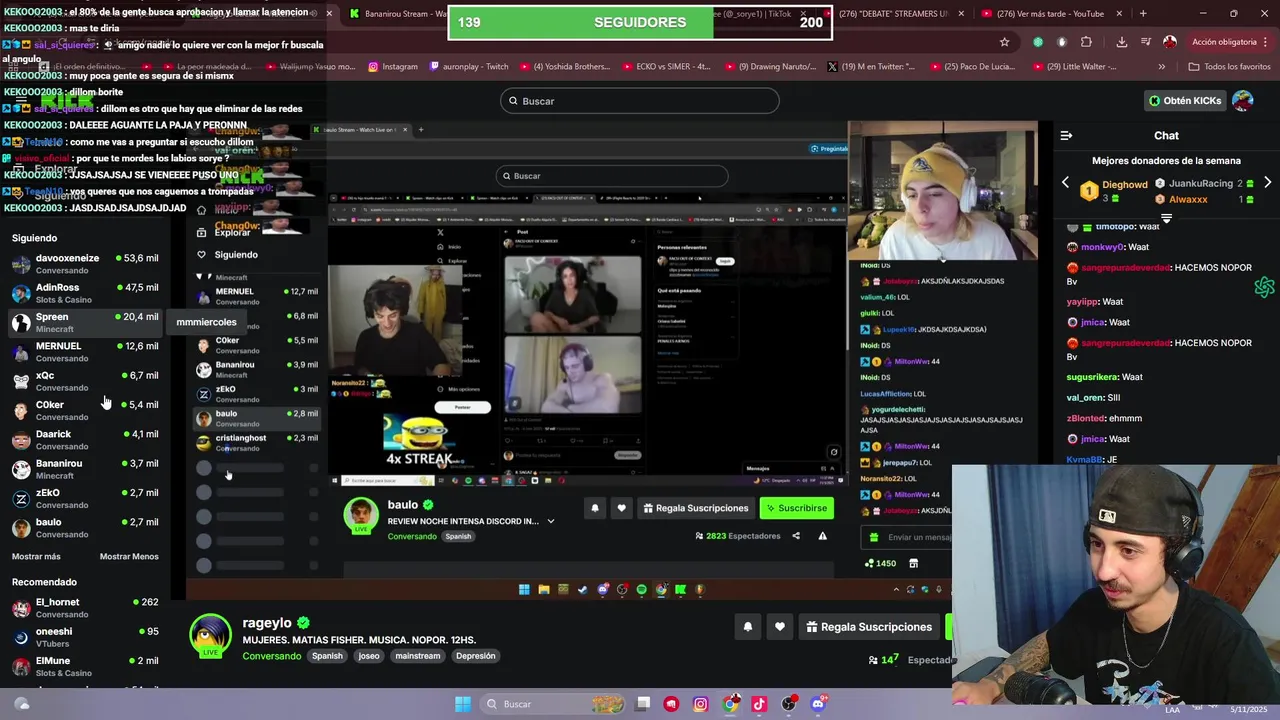Open the media control icon in Chrome toolbar
The height and width of the screenshot is (720, 1280).
coord(1145,42)
